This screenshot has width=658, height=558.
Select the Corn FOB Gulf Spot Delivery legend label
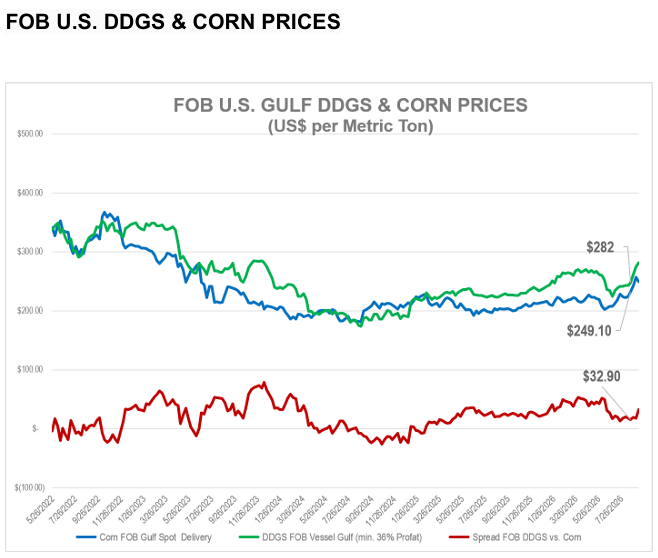click(155, 537)
